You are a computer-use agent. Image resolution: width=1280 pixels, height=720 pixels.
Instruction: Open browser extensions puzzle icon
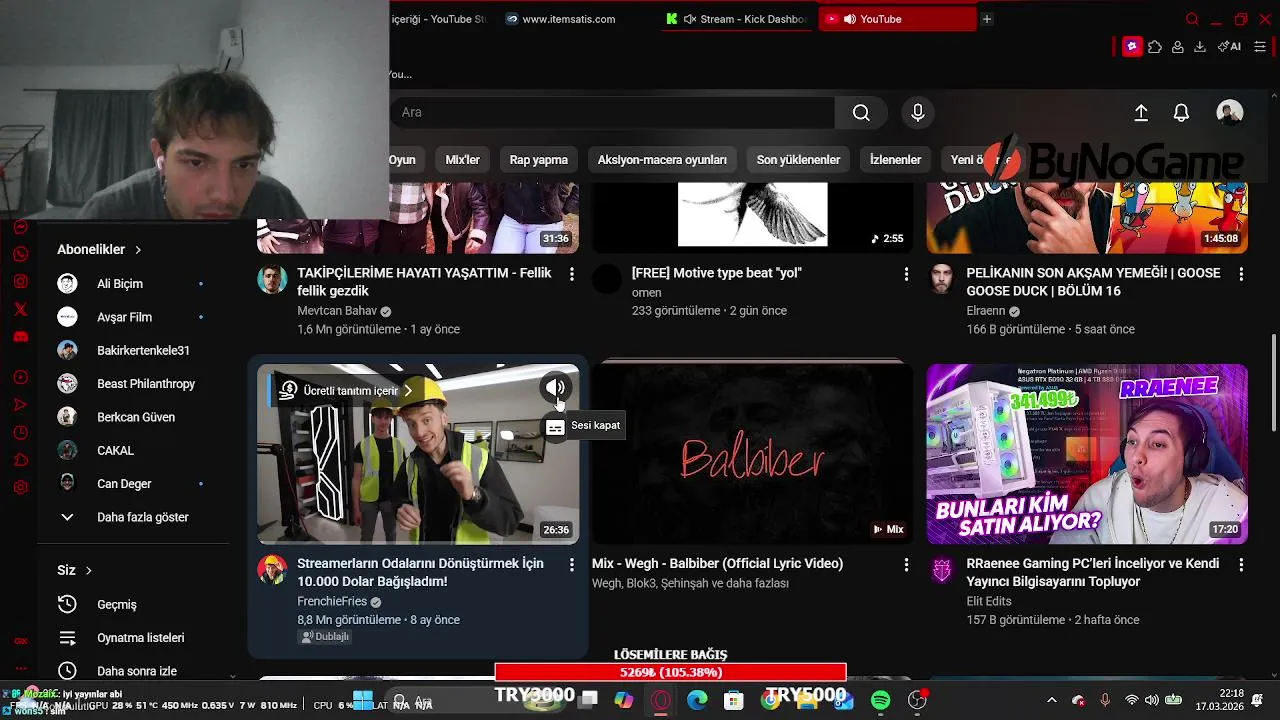coord(1155,47)
